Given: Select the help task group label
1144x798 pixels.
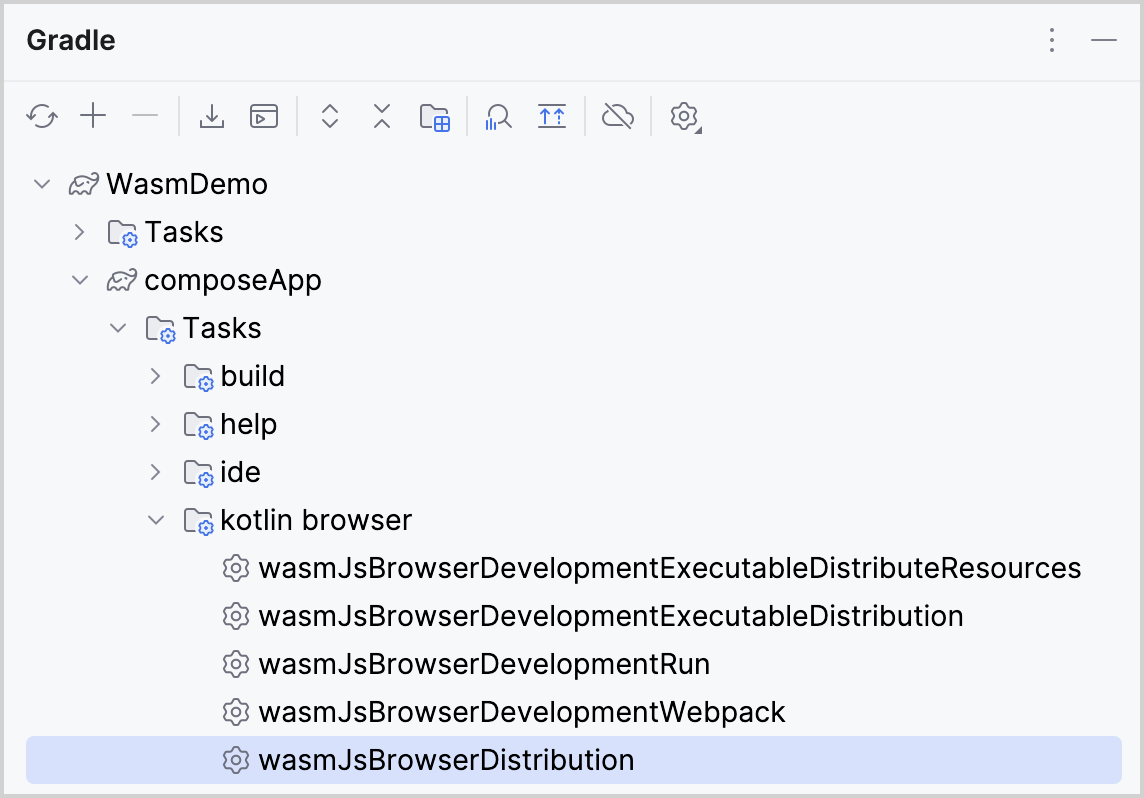Looking at the screenshot, I should pos(248,425).
